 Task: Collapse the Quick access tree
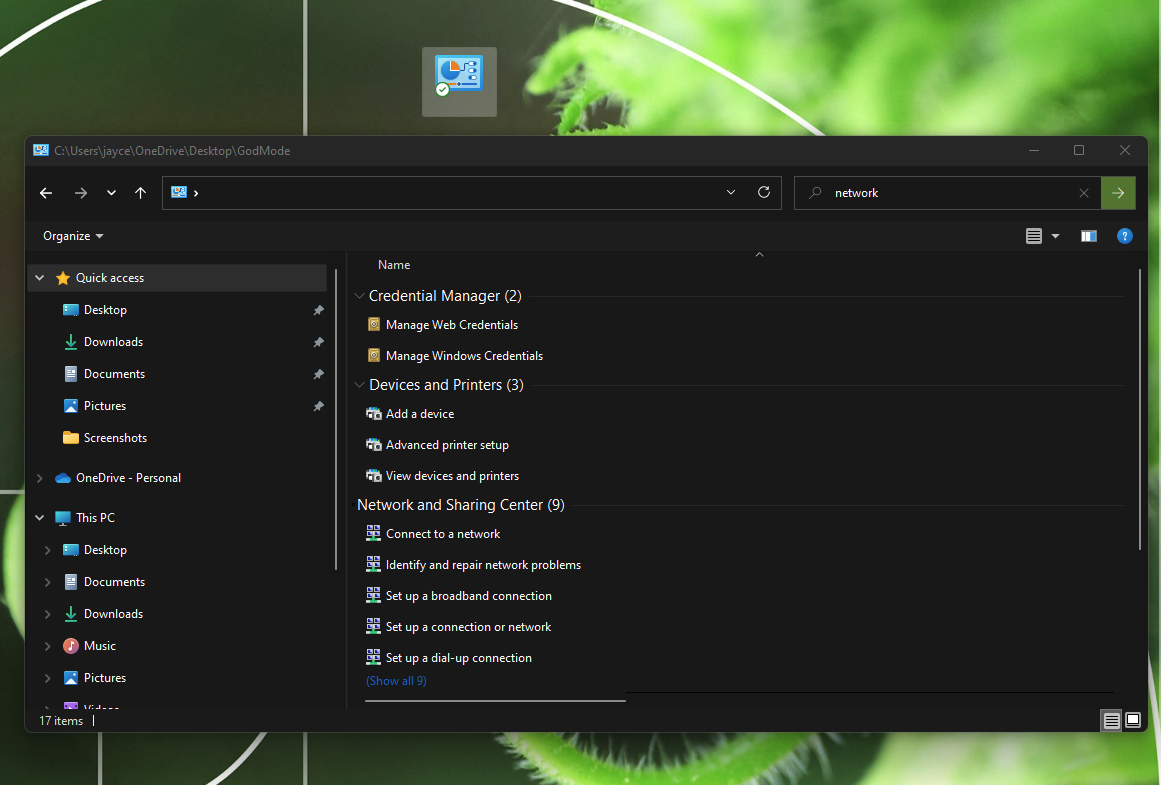[40, 278]
